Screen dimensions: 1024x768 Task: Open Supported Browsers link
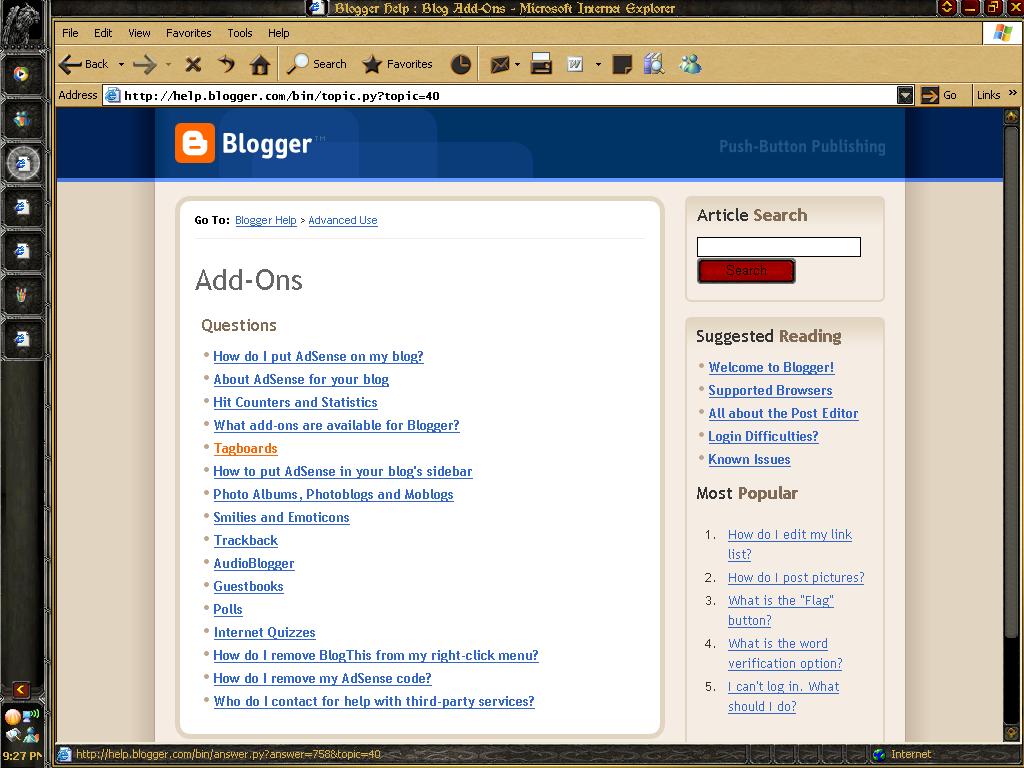pos(771,391)
